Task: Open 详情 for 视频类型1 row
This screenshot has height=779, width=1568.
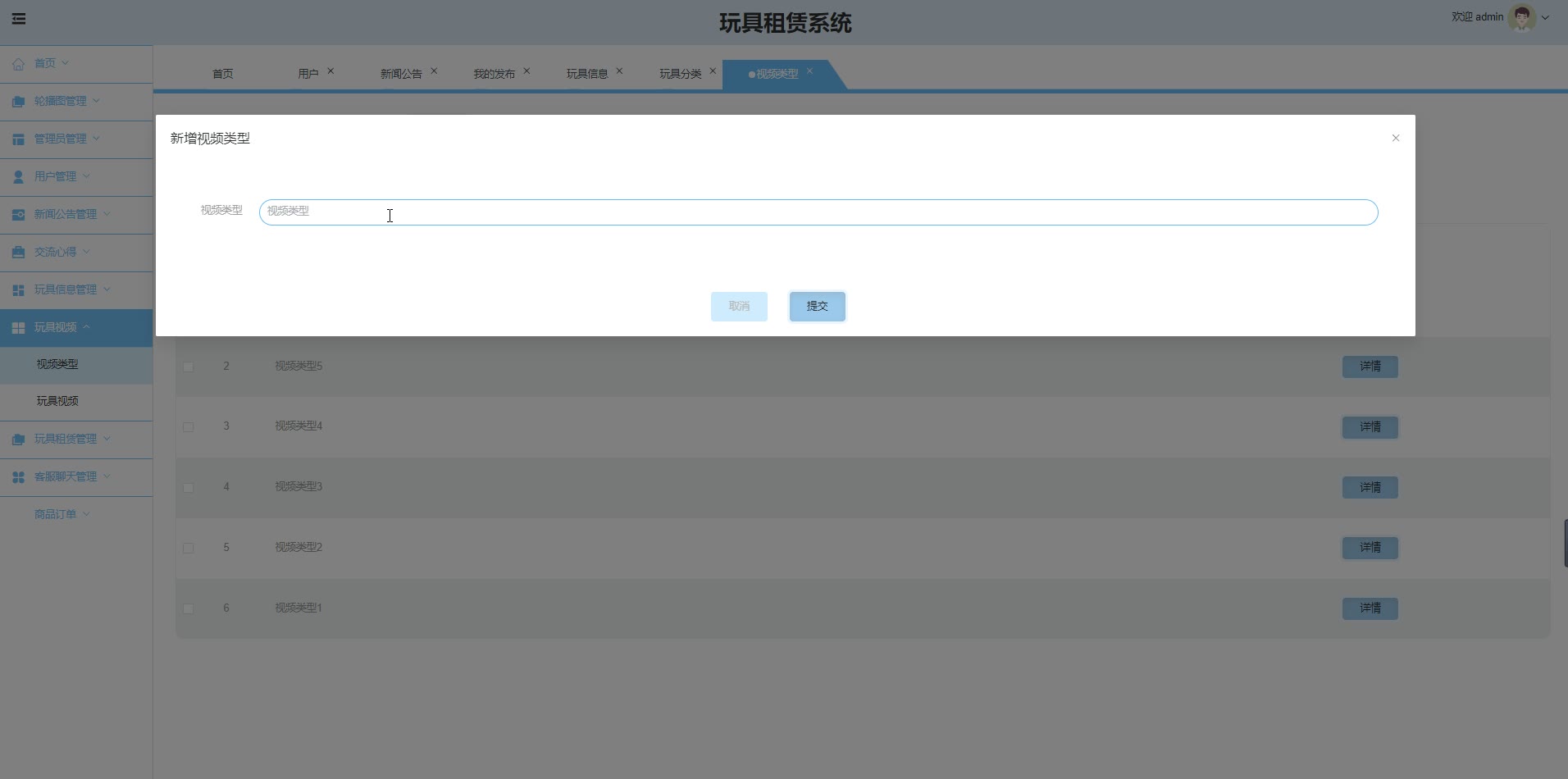Action: [x=1370, y=608]
